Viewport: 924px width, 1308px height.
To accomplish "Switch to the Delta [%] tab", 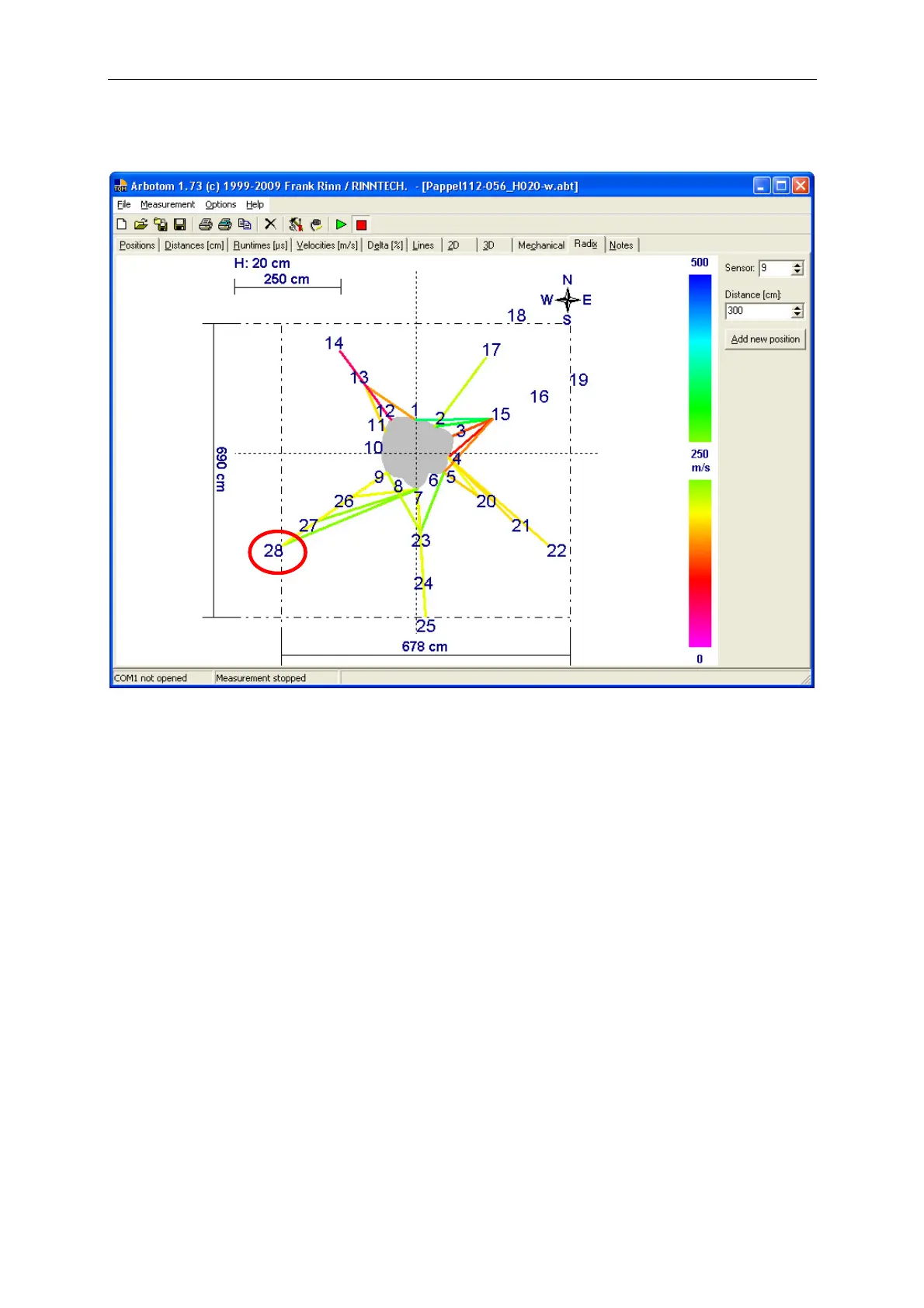I will click(385, 245).
